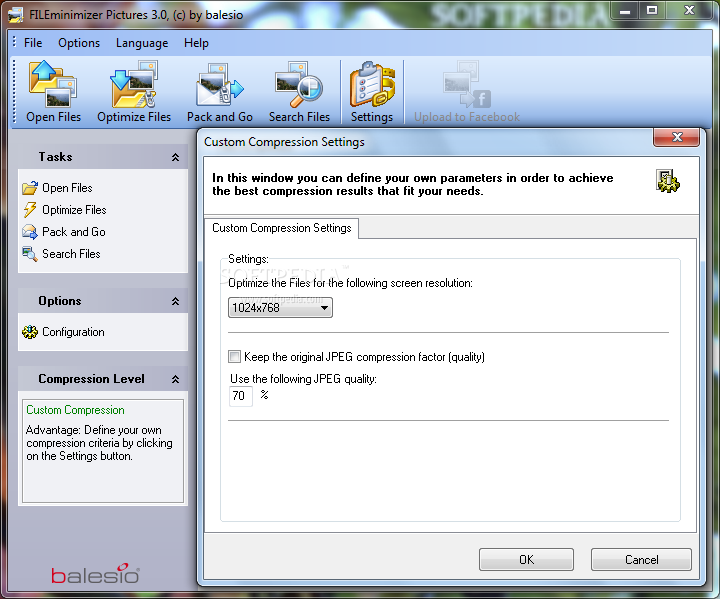This screenshot has width=720, height=599.
Task: Click the Search Files toolbar icon
Action: tap(299, 85)
